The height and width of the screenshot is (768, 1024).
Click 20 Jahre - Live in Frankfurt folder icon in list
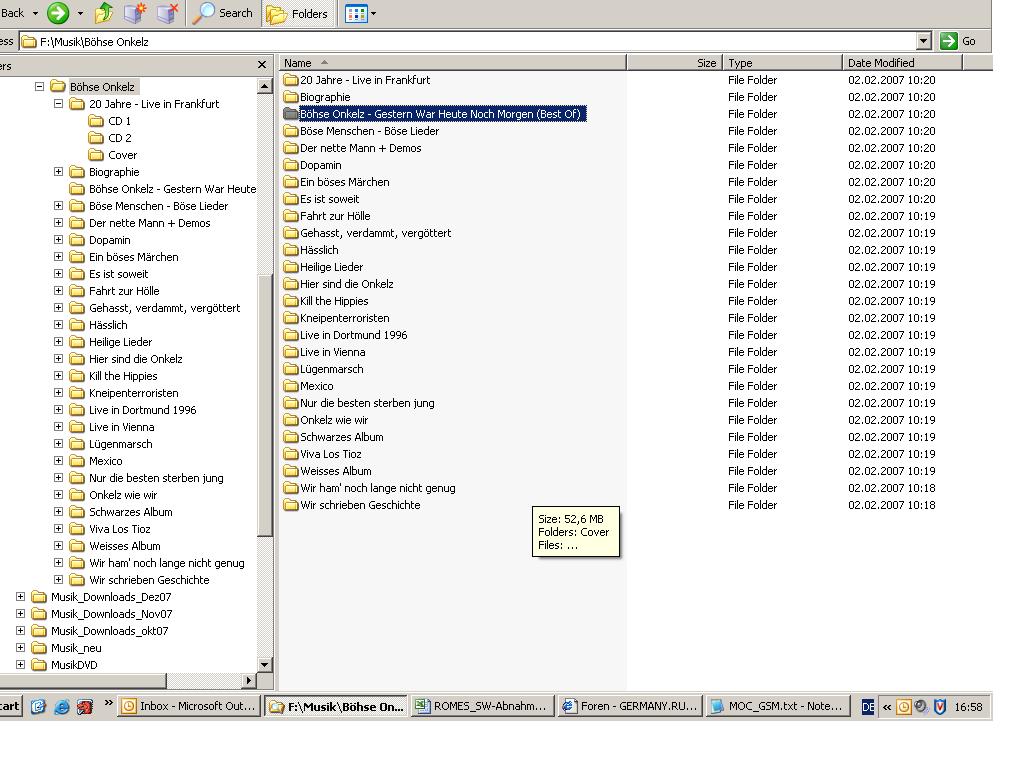pyautogui.click(x=291, y=80)
